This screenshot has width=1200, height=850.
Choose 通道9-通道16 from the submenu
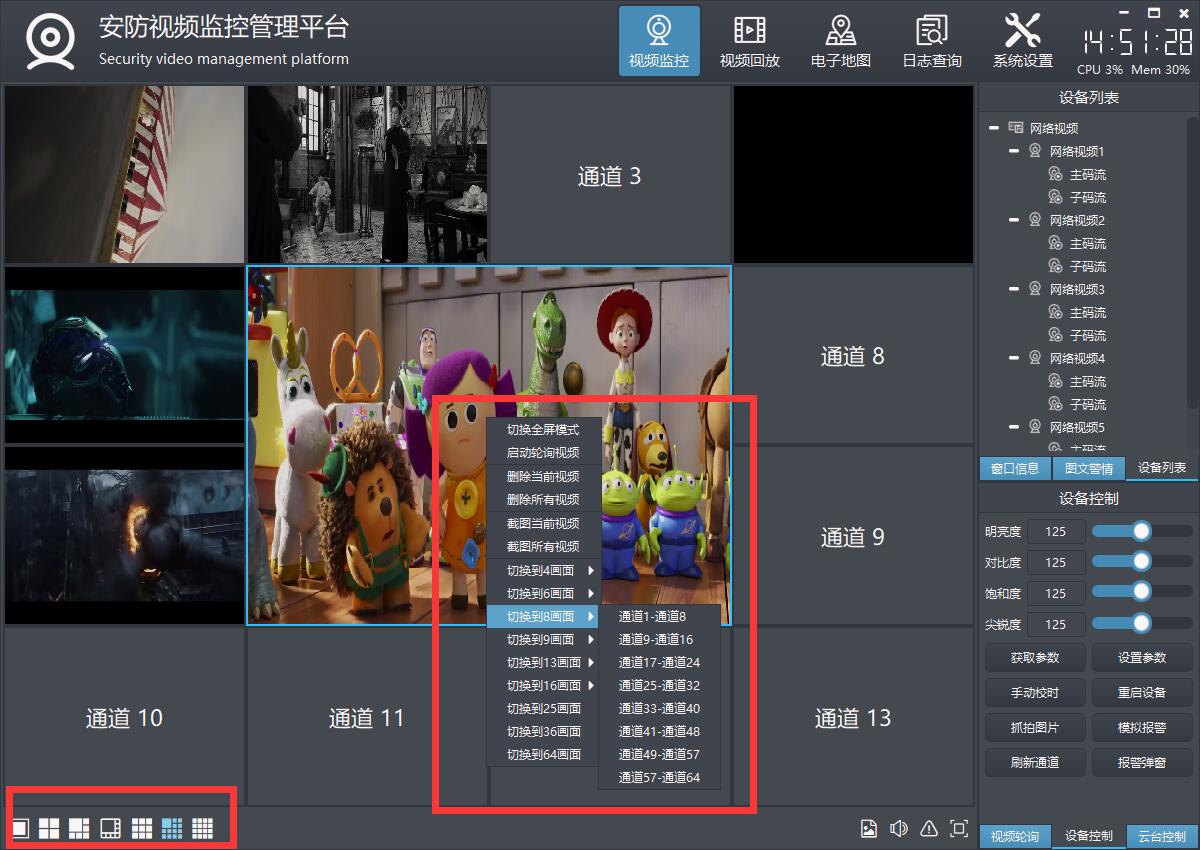click(655, 639)
